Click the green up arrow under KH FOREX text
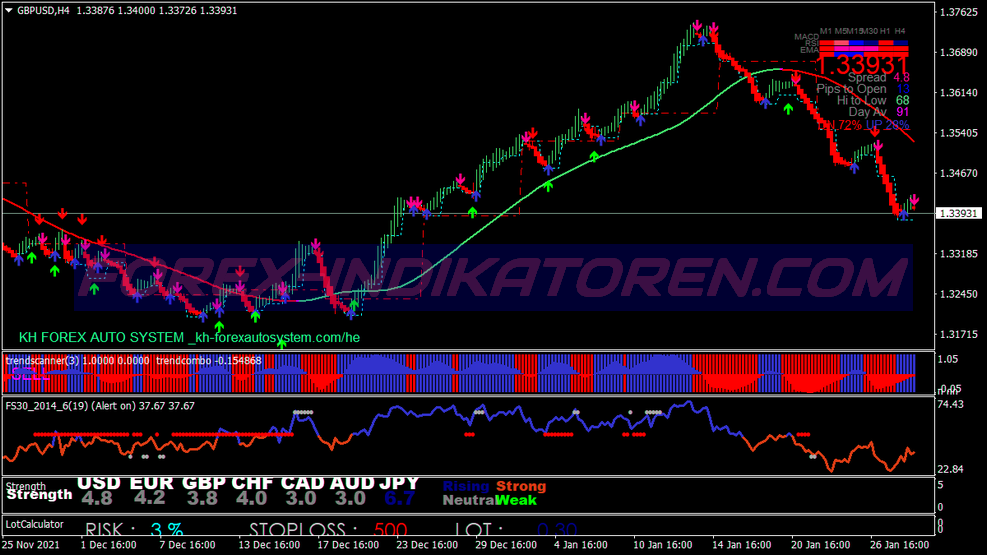The width and height of the screenshot is (987, 555). click(x=281, y=344)
